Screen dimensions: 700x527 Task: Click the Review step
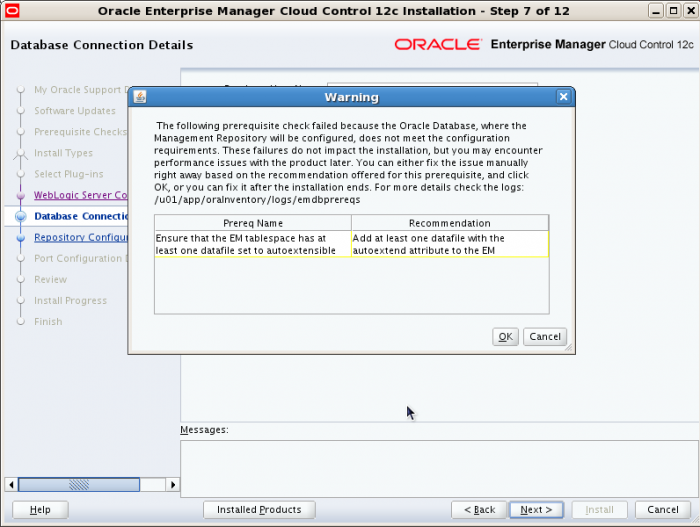(x=50, y=280)
